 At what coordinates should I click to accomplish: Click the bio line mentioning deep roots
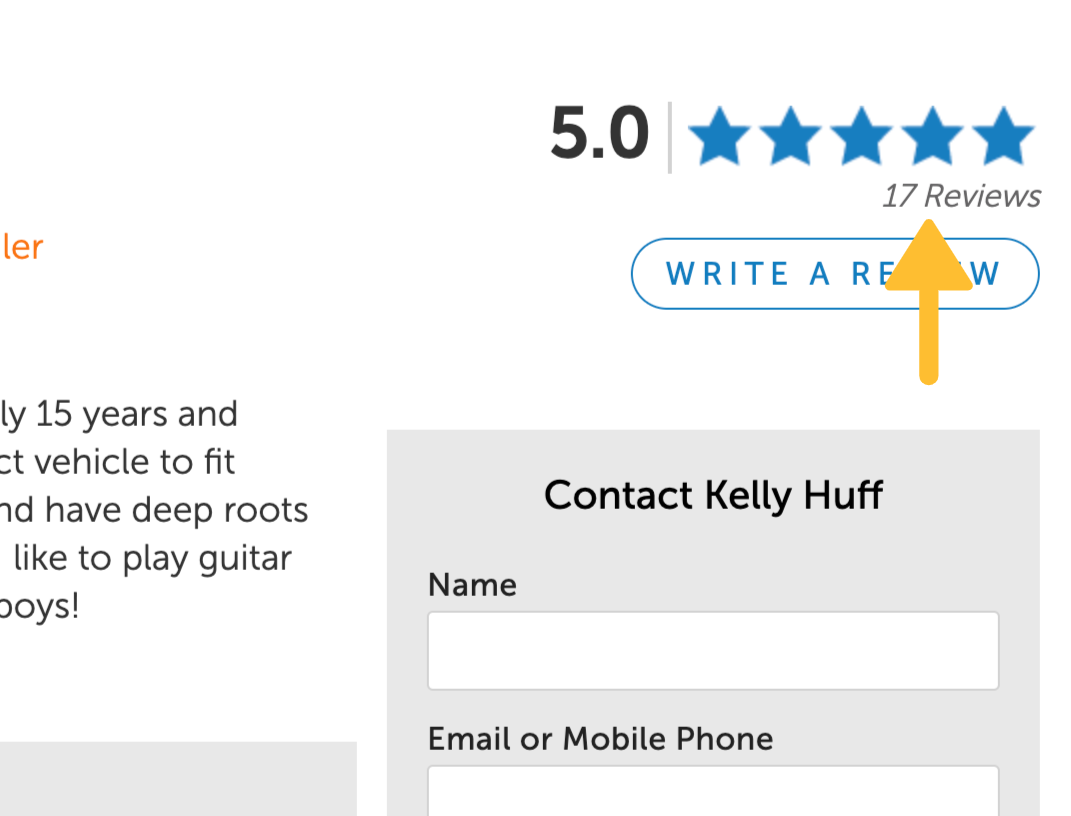click(154, 510)
